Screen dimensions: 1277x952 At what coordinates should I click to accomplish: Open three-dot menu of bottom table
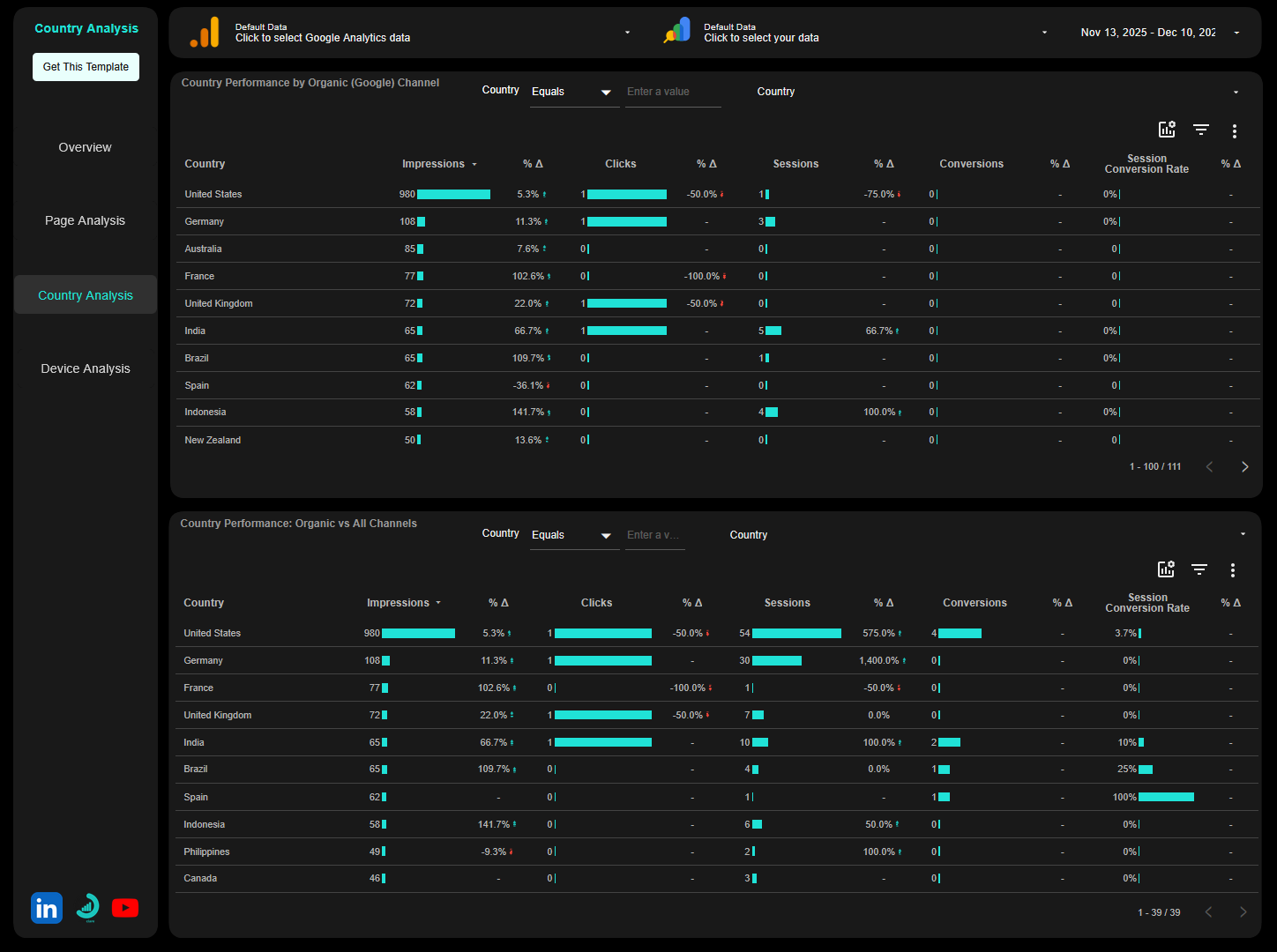pyautogui.click(x=1232, y=570)
